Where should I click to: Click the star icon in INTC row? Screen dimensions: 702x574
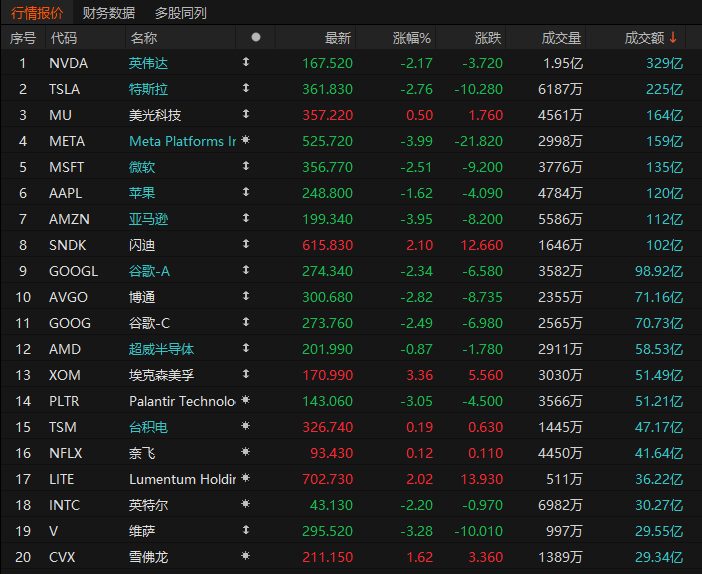(245, 504)
